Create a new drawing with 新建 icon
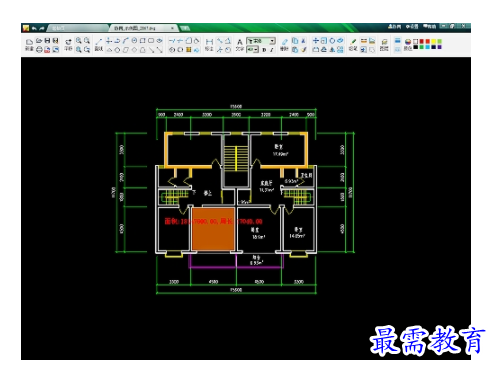This screenshot has height=372, width=494. coord(29,44)
